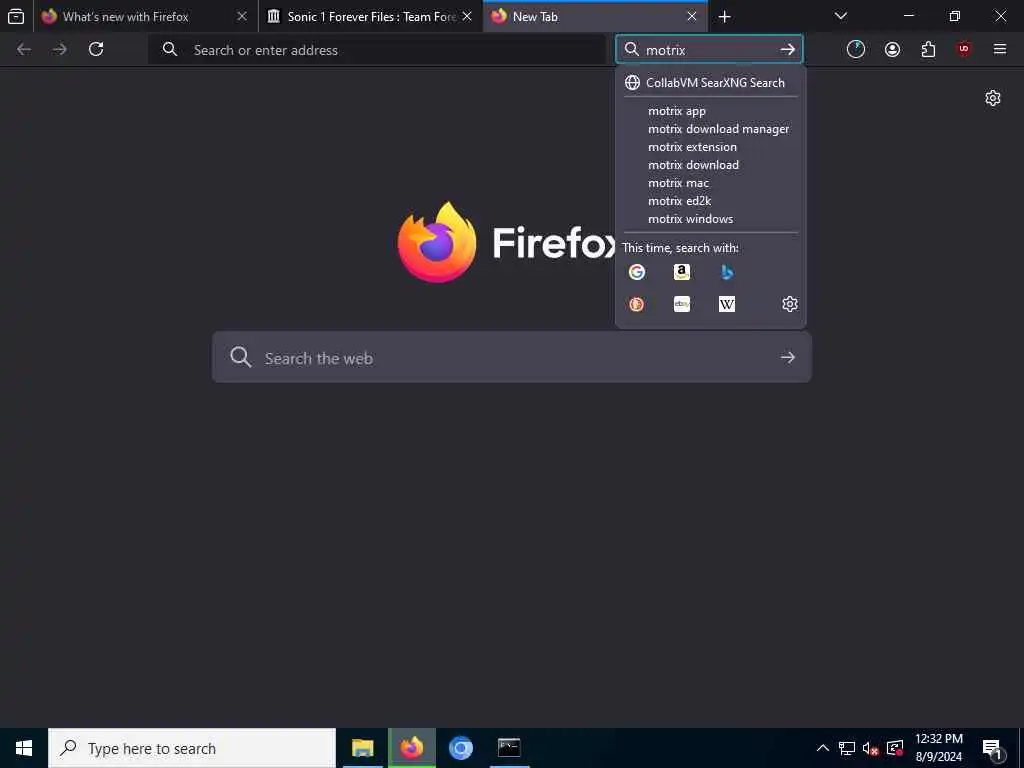Open the Windows Start menu
Screen dimensions: 1024x768
click(24, 748)
